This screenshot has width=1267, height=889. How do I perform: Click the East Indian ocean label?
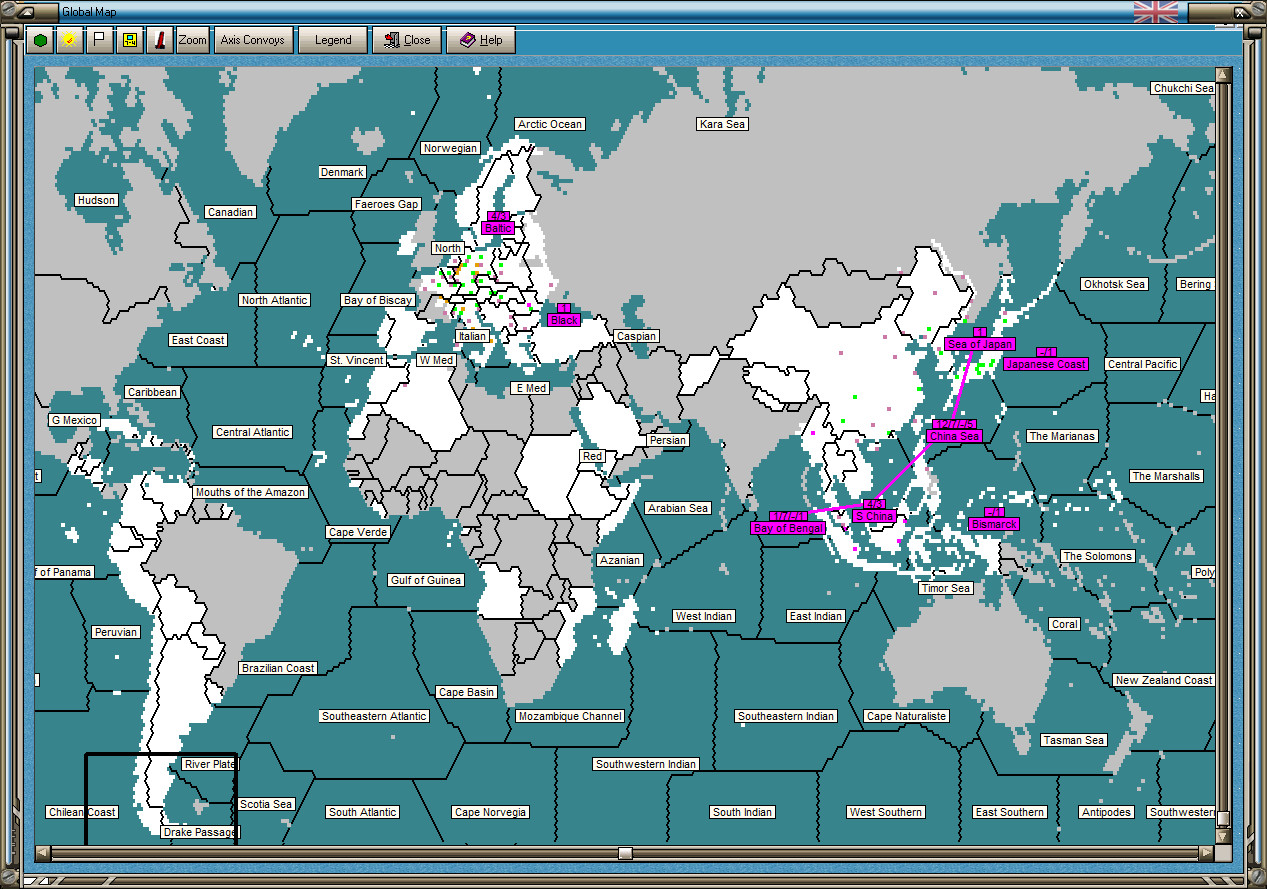[x=816, y=616]
